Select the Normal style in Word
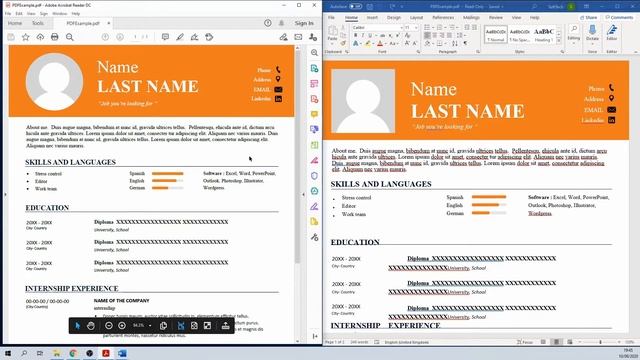Image resolution: width=640 pixels, height=360 pixels. [496, 34]
